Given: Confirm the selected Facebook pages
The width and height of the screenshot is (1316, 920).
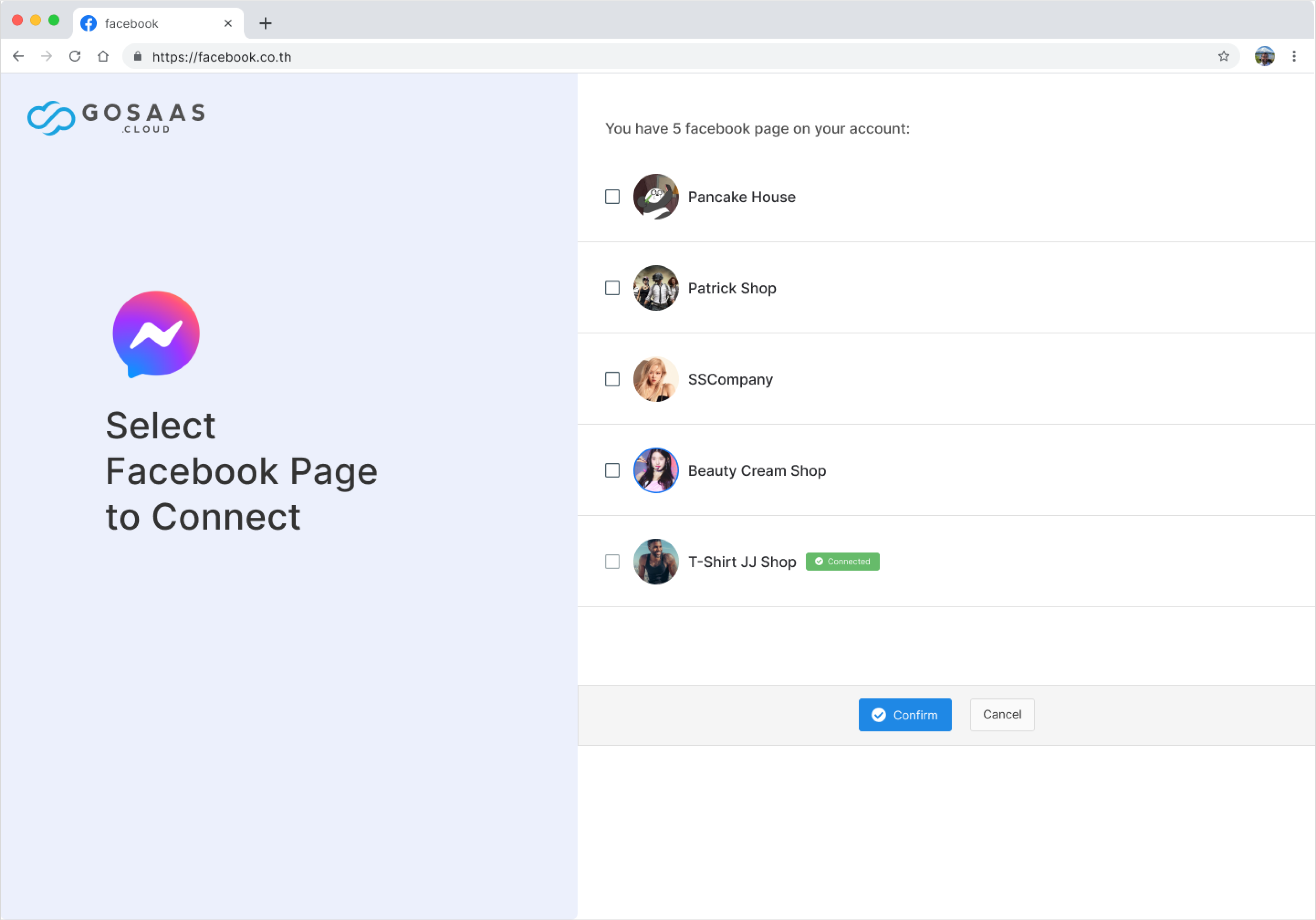Looking at the screenshot, I should tap(905, 715).
